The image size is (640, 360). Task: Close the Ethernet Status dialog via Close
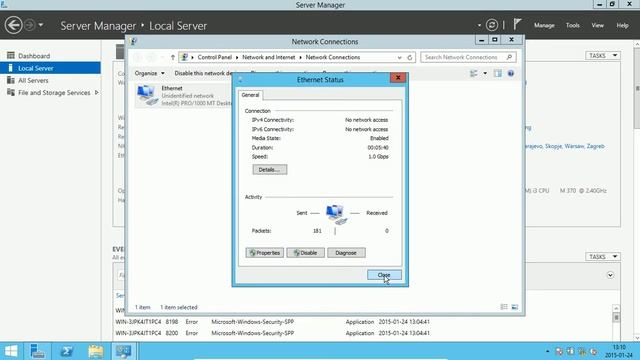coord(384,275)
